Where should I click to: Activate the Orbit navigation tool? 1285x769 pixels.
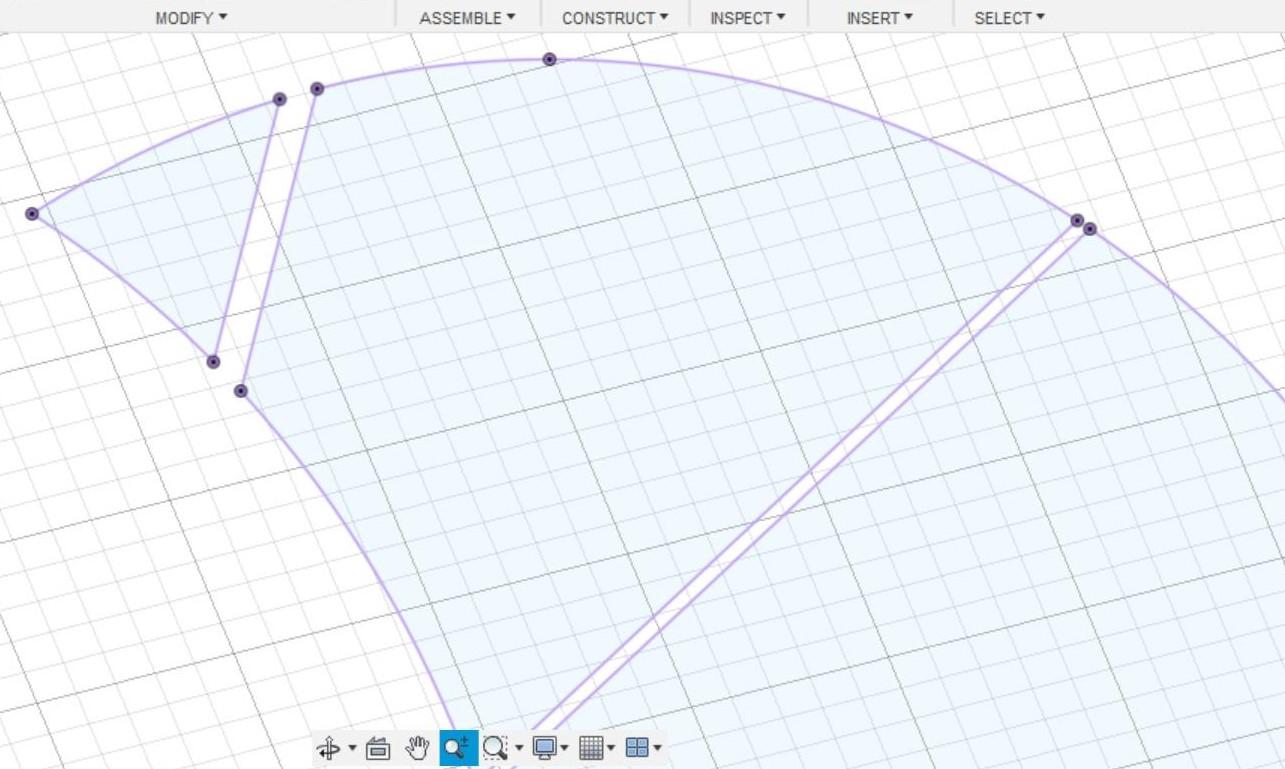pos(328,748)
